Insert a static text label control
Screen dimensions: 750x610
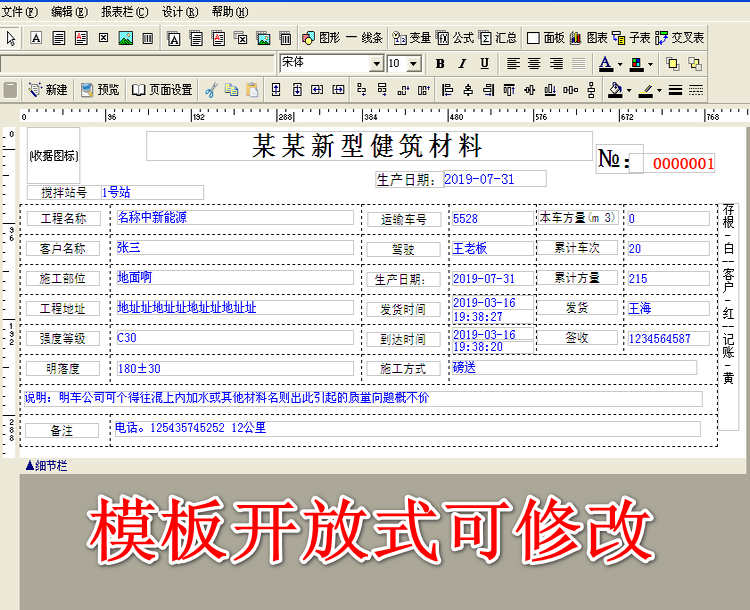[36, 38]
